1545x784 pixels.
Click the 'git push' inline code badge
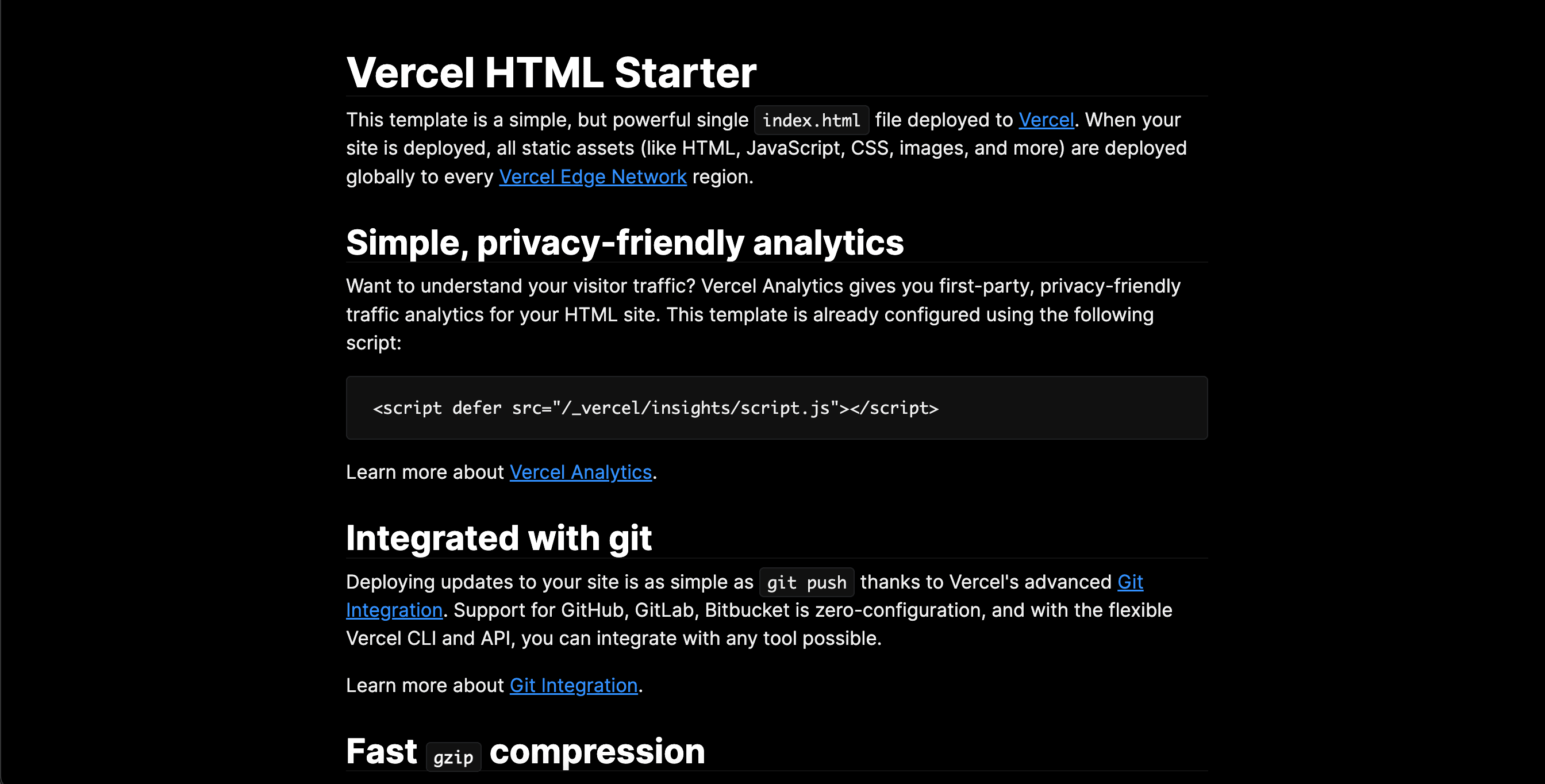point(806,582)
